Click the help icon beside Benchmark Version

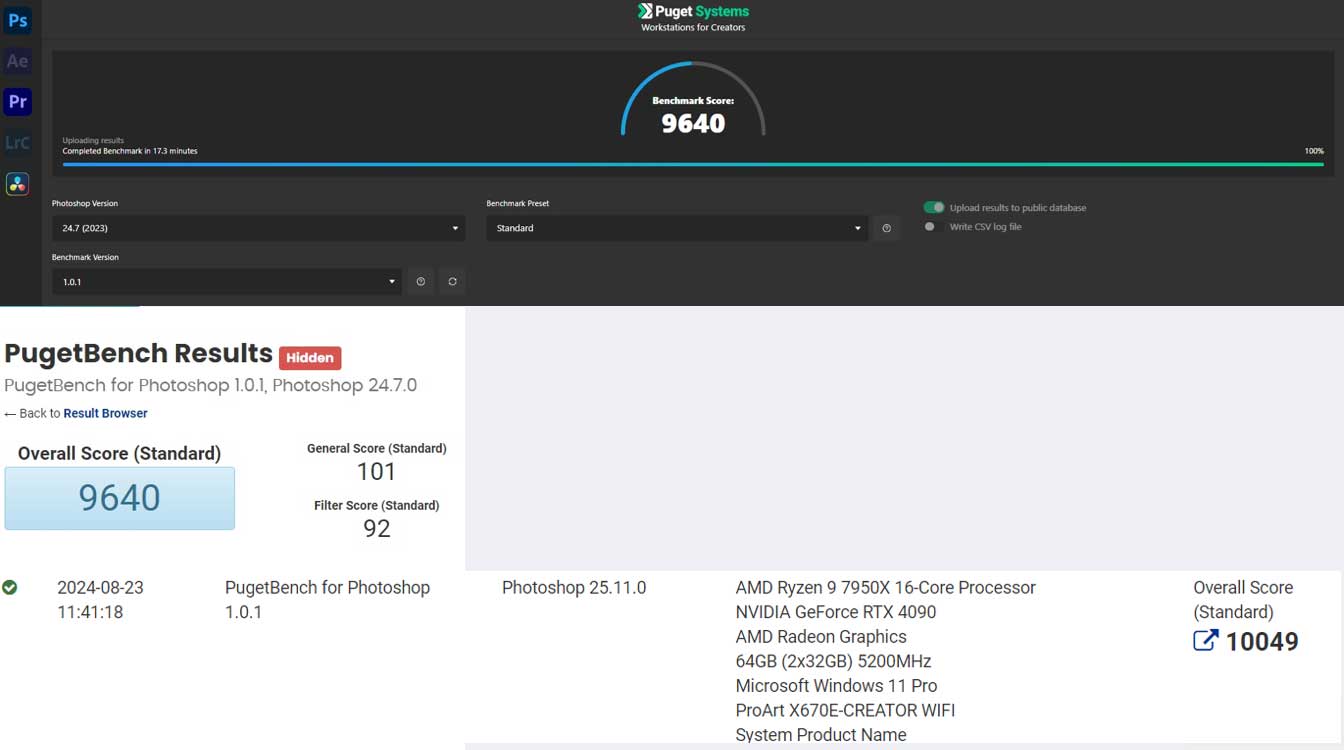coord(421,282)
